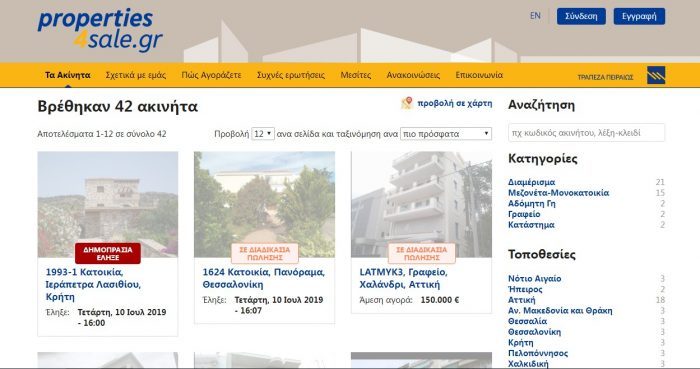This screenshot has width=700, height=369.
Task: Filter locations by Αττική
Action: [521, 300]
